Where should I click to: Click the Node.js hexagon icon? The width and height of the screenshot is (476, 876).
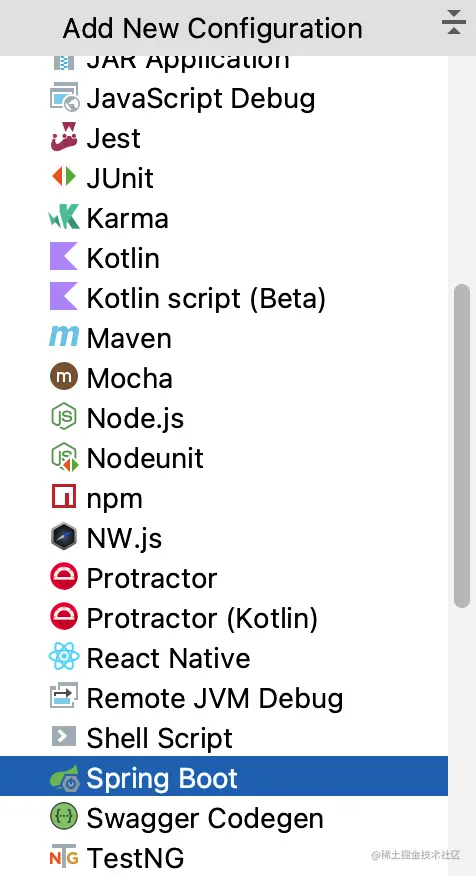[x=64, y=417]
